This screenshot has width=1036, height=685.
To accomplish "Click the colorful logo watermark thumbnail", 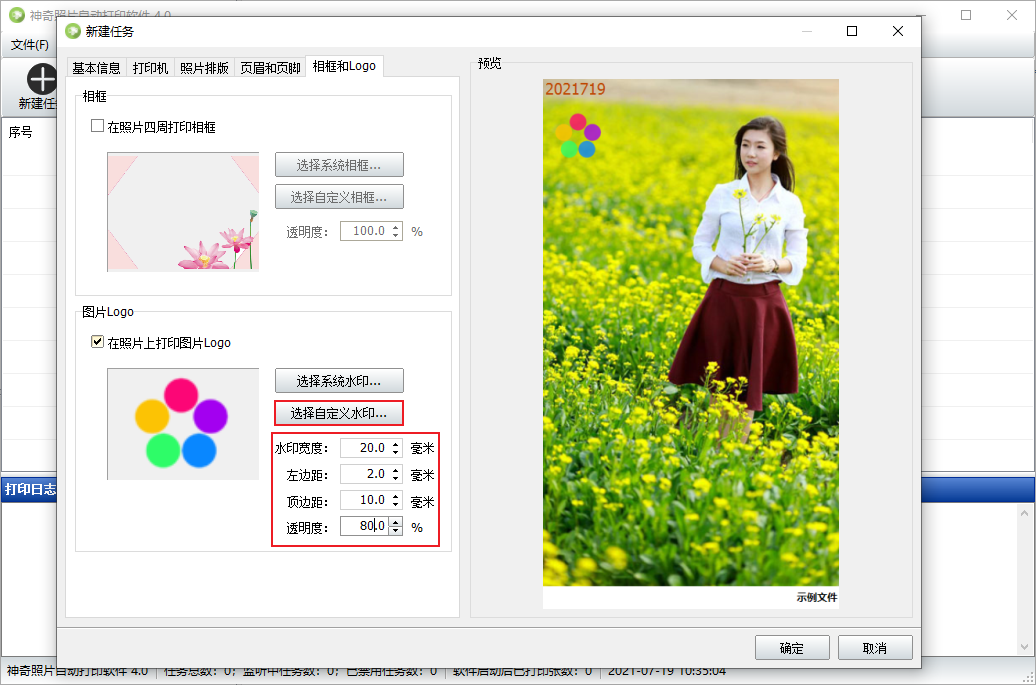I will coord(181,423).
